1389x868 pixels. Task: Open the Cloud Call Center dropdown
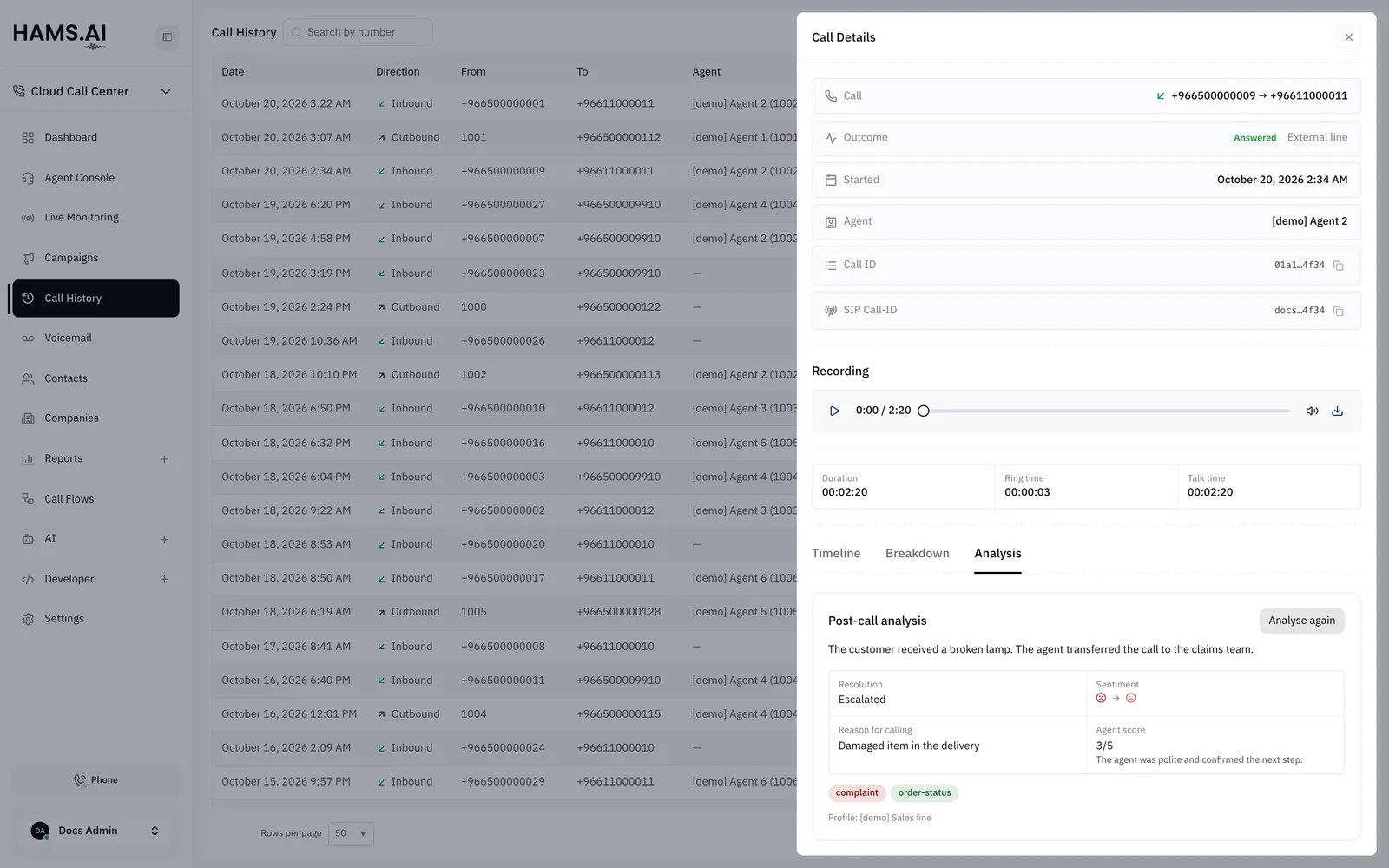click(x=93, y=91)
